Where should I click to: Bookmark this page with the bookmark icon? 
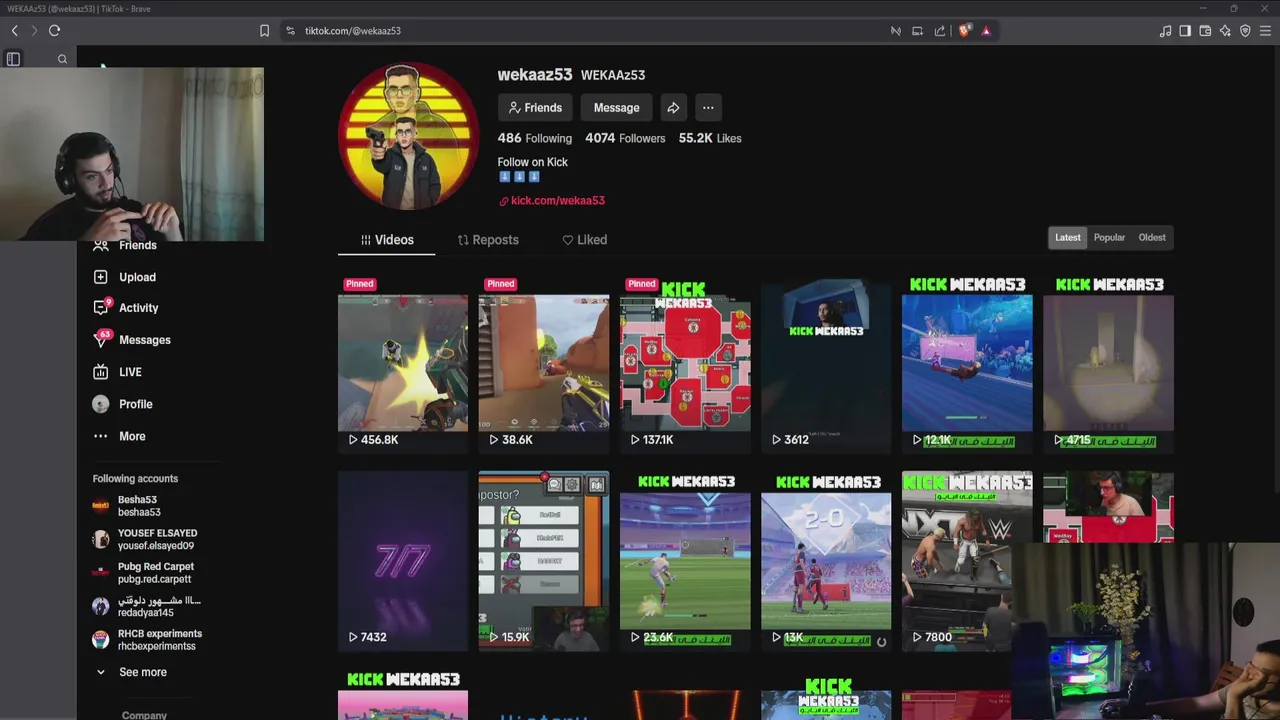click(264, 31)
